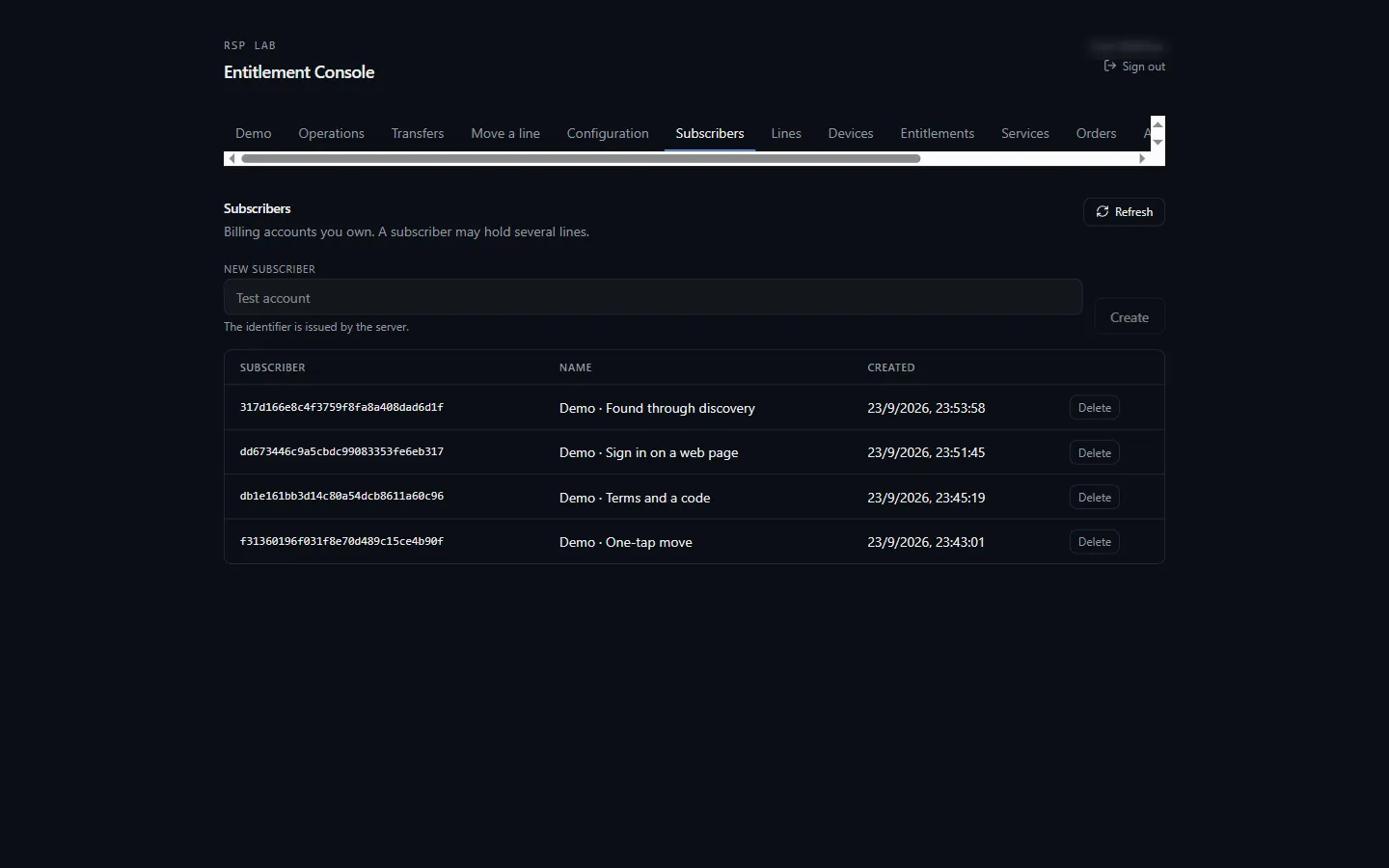
Task: Click the name "Demo · Terms and a code"
Action: 635,498
